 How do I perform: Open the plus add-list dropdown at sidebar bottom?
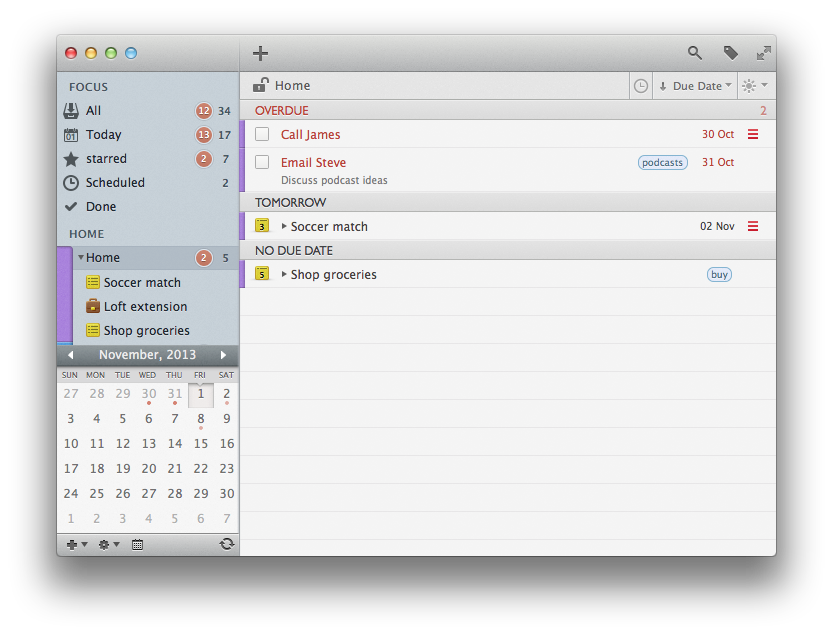pyautogui.click(x=77, y=545)
